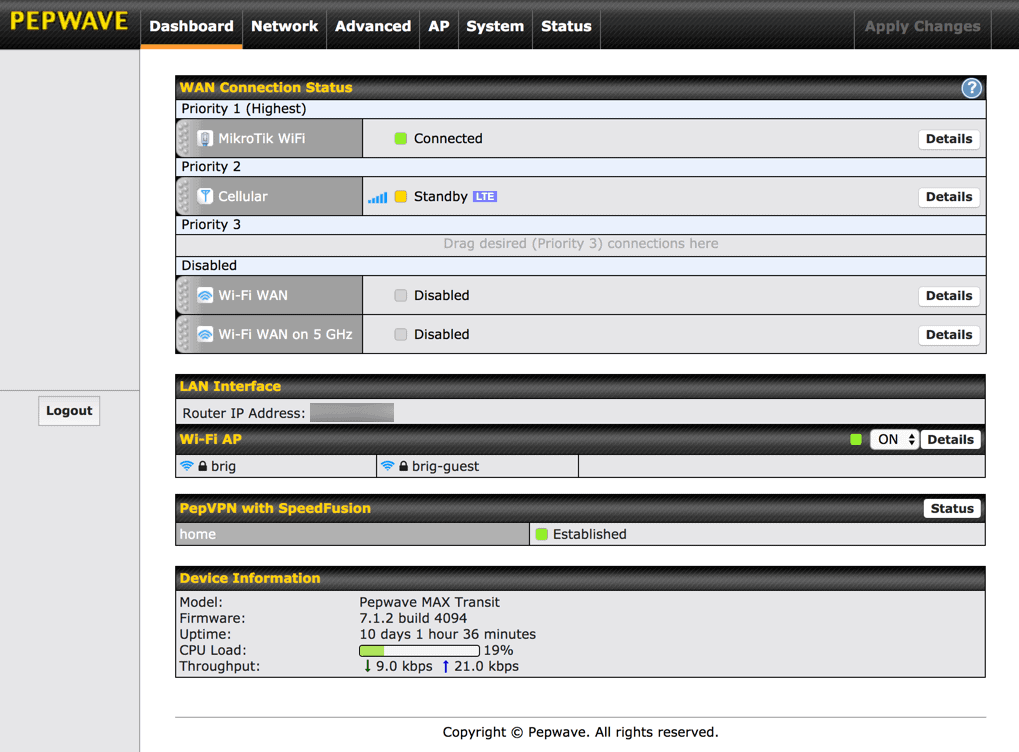Viewport: 1019px width, 752px height.
Task: Click the Wi-Fi WAN on 5 GHz label
Action: coord(285,334)
